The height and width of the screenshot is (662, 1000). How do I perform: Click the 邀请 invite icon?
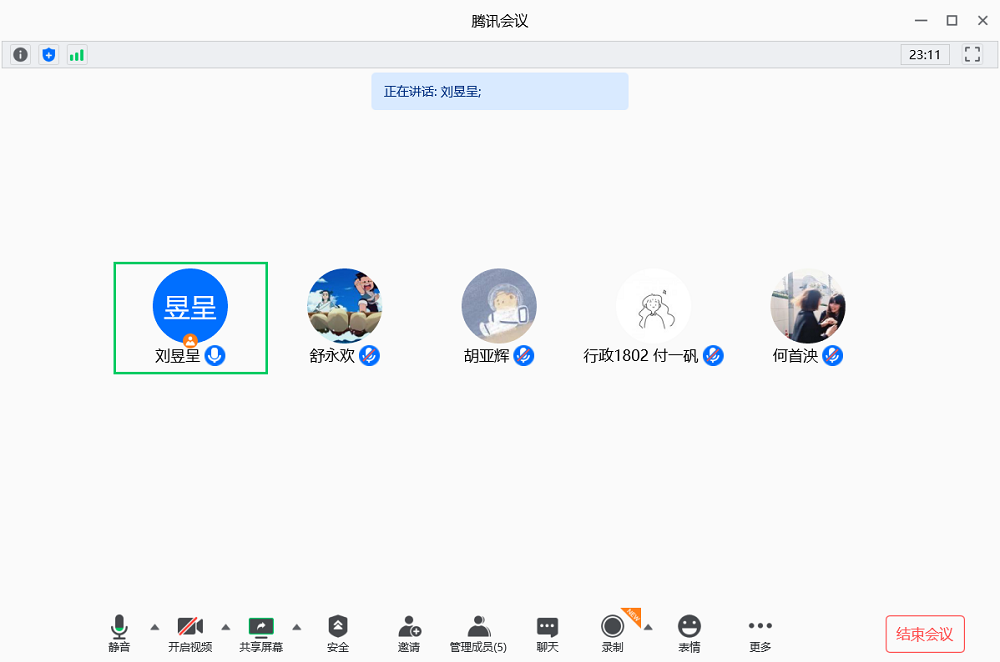coord(409,633)
